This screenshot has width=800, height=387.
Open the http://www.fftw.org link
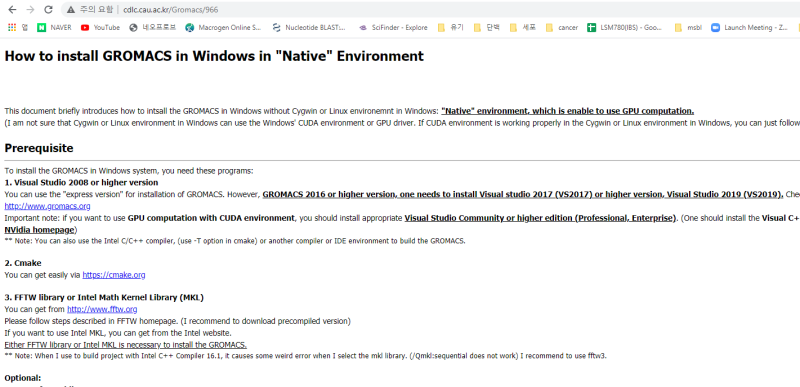click(x=102, y=309)
